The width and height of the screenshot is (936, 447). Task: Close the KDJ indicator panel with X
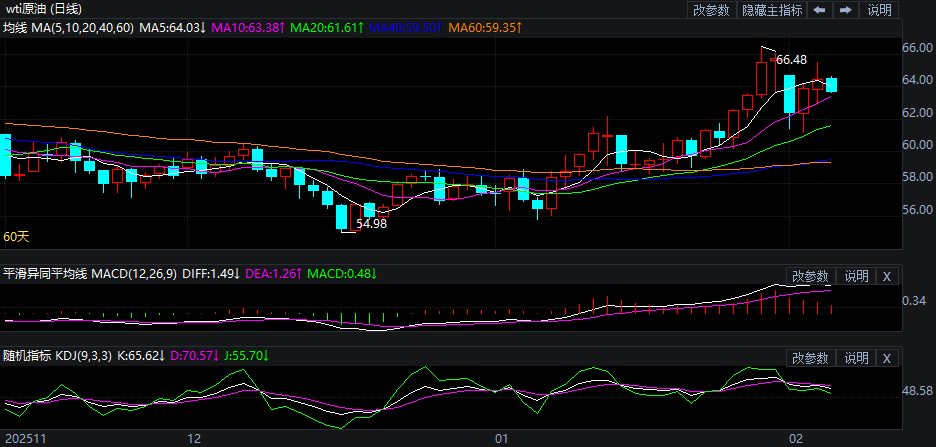887,358
